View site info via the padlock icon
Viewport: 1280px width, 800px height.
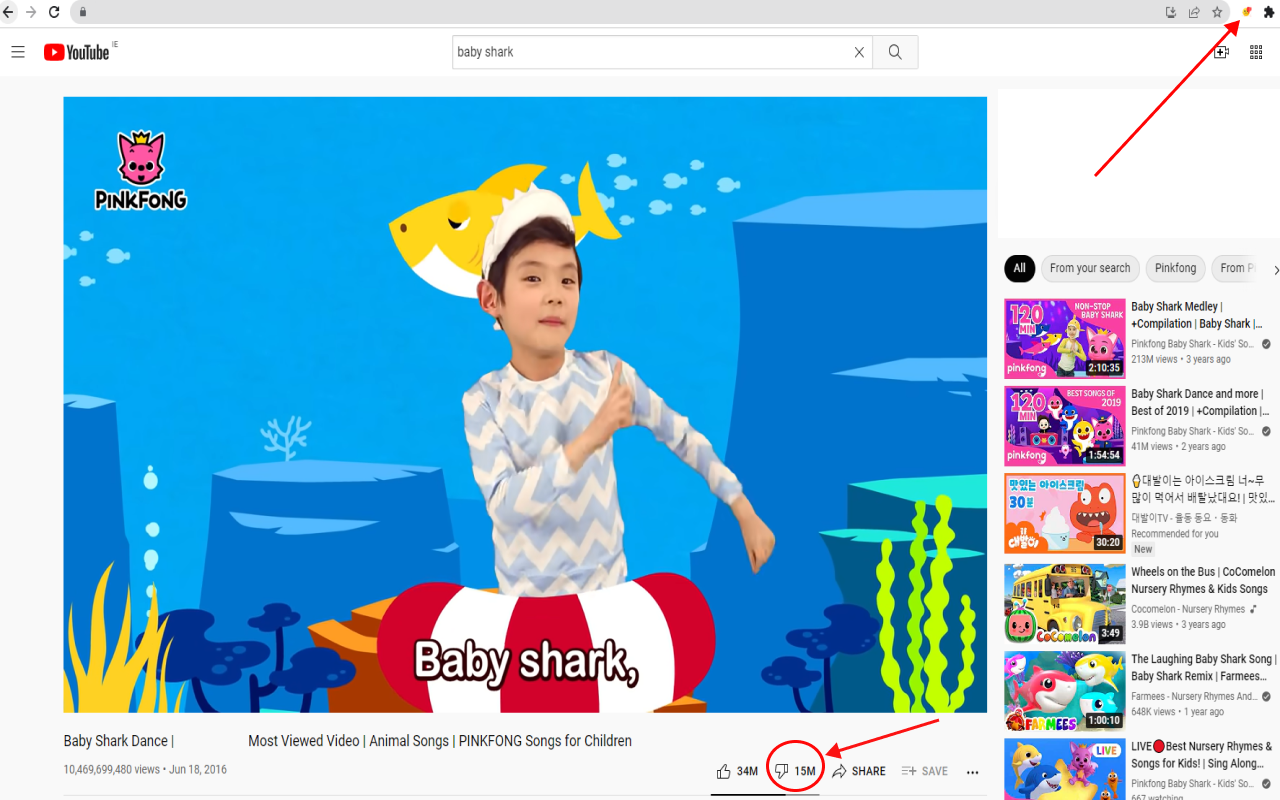(83, 12)
